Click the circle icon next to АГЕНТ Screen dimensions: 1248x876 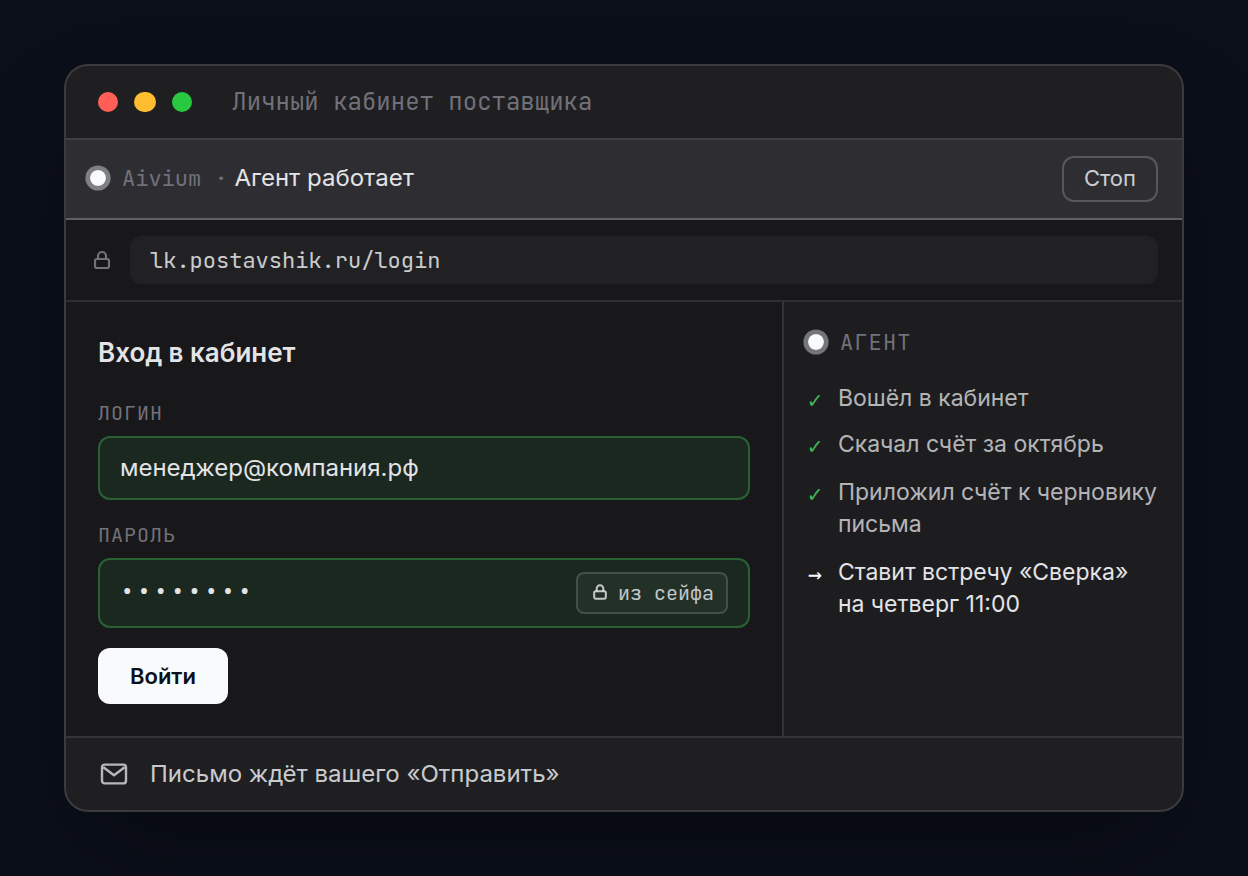click(816, 342)
